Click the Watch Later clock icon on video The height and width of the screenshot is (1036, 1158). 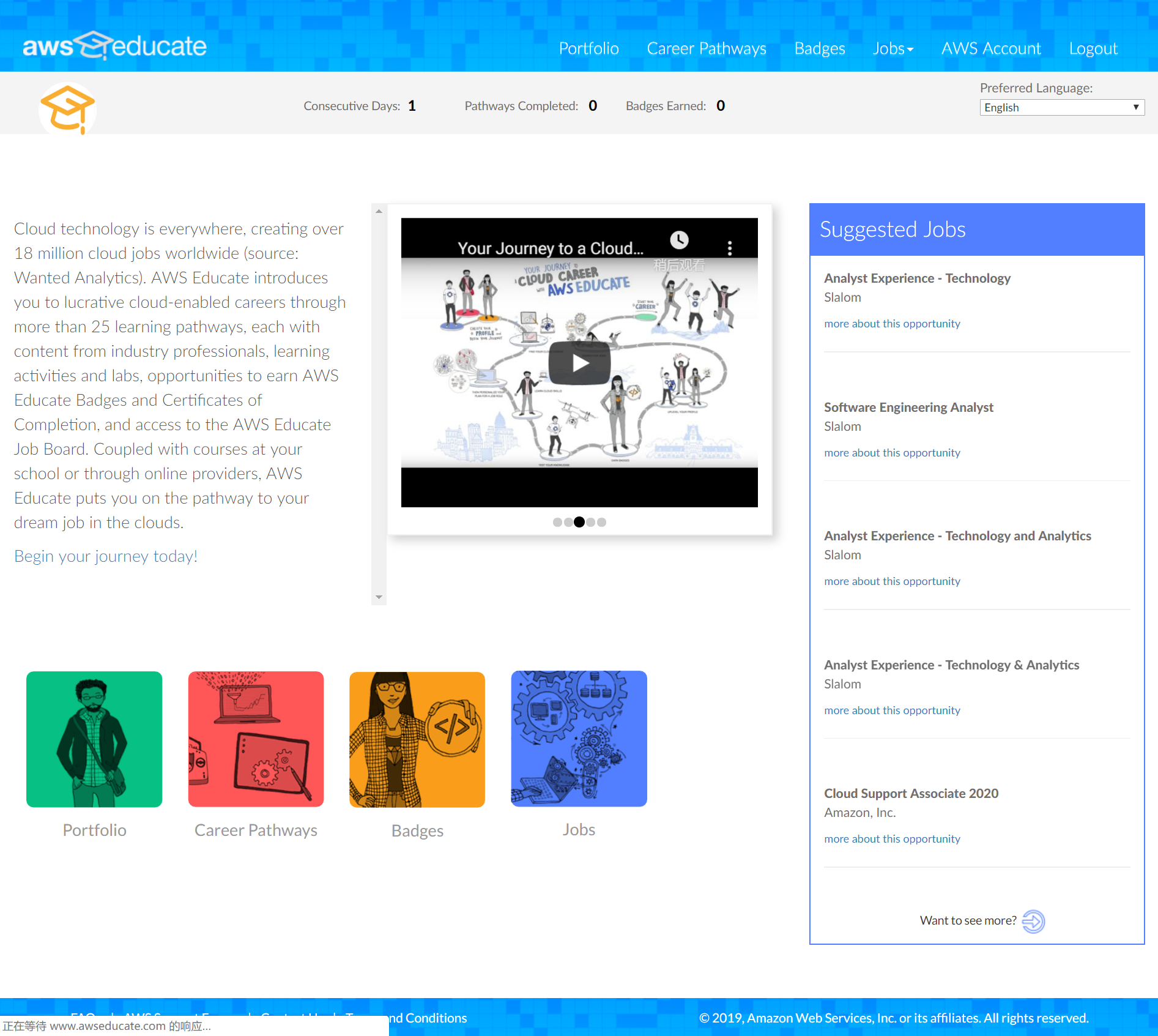(679, 240)
